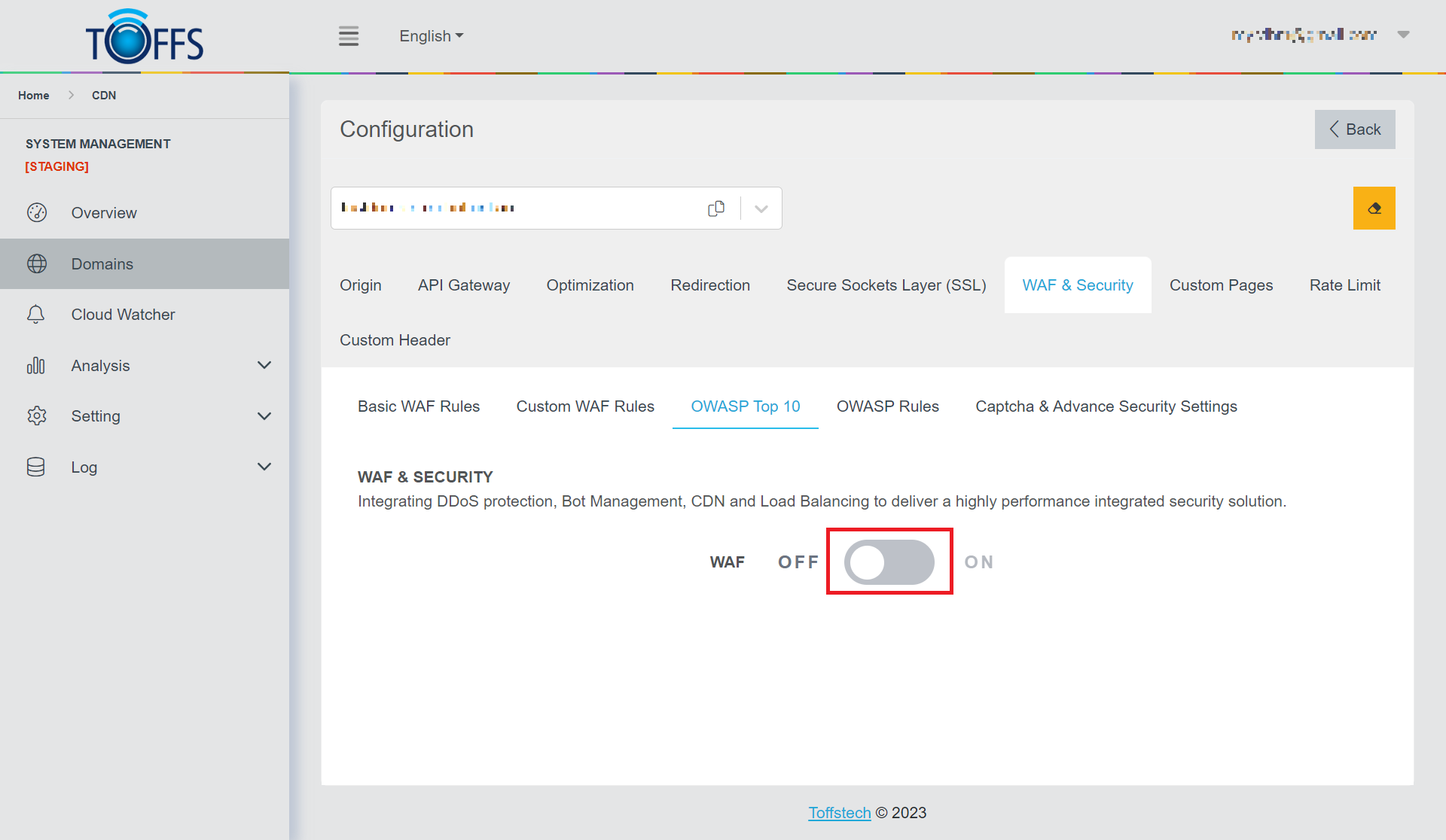This screenshot has width=1446, height=840.
Task: Expand the Setting sidebar menu
Action: click(x=264, y=416)
